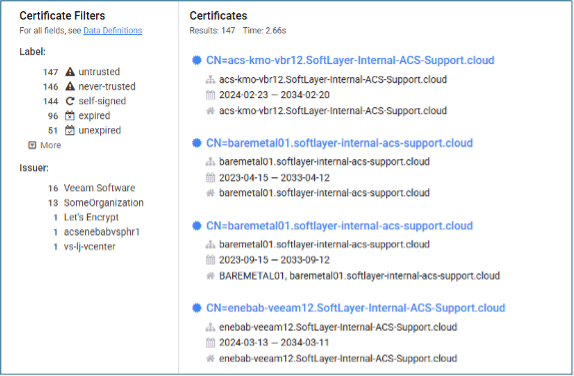Viewport: 574px width, 376px height.
Task: Click the Certificates heading
Action: [x=218, y=16]
